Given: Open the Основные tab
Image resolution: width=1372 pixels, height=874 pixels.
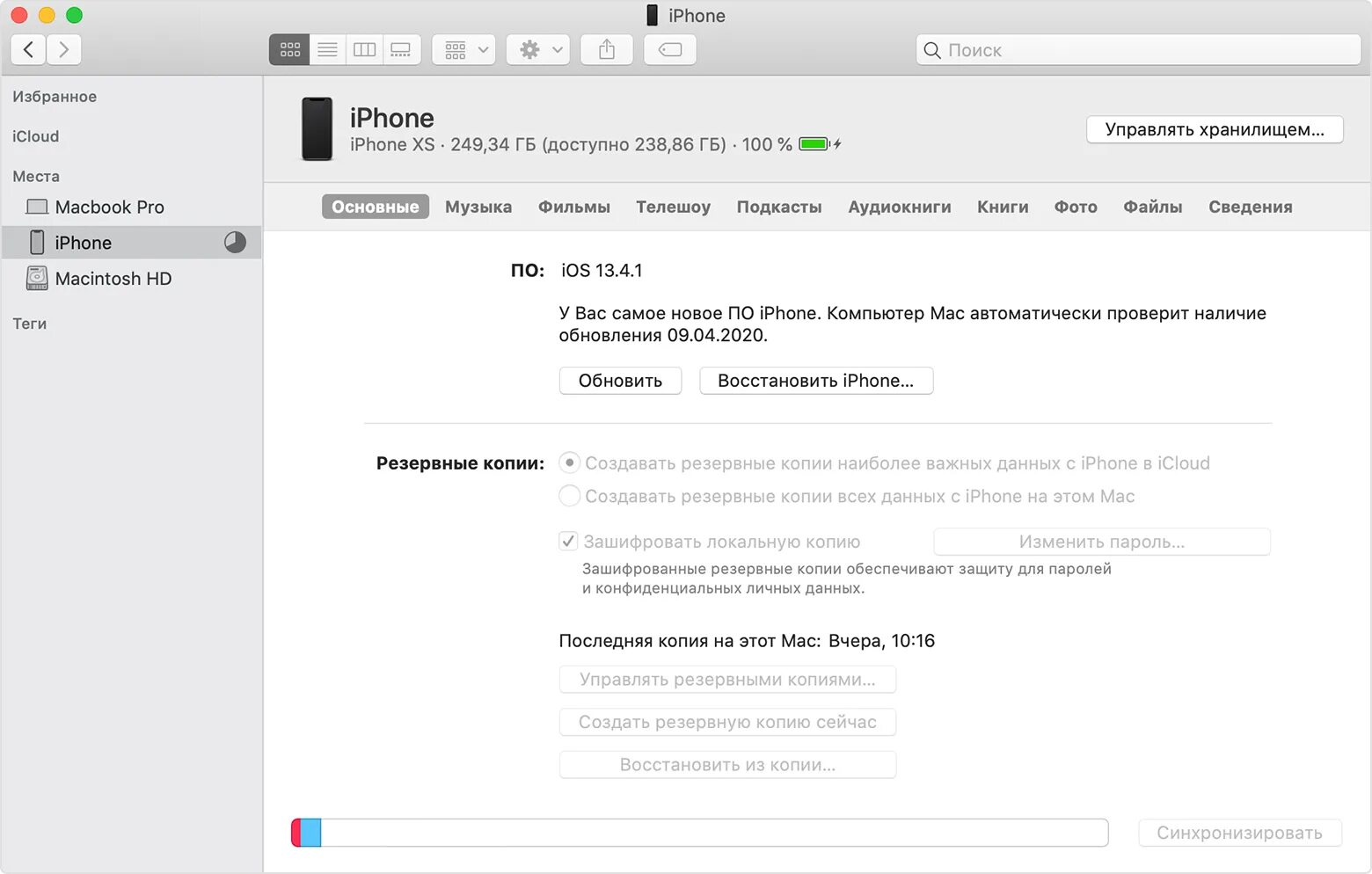Looking at the screenshot, I should coord(376,207).
